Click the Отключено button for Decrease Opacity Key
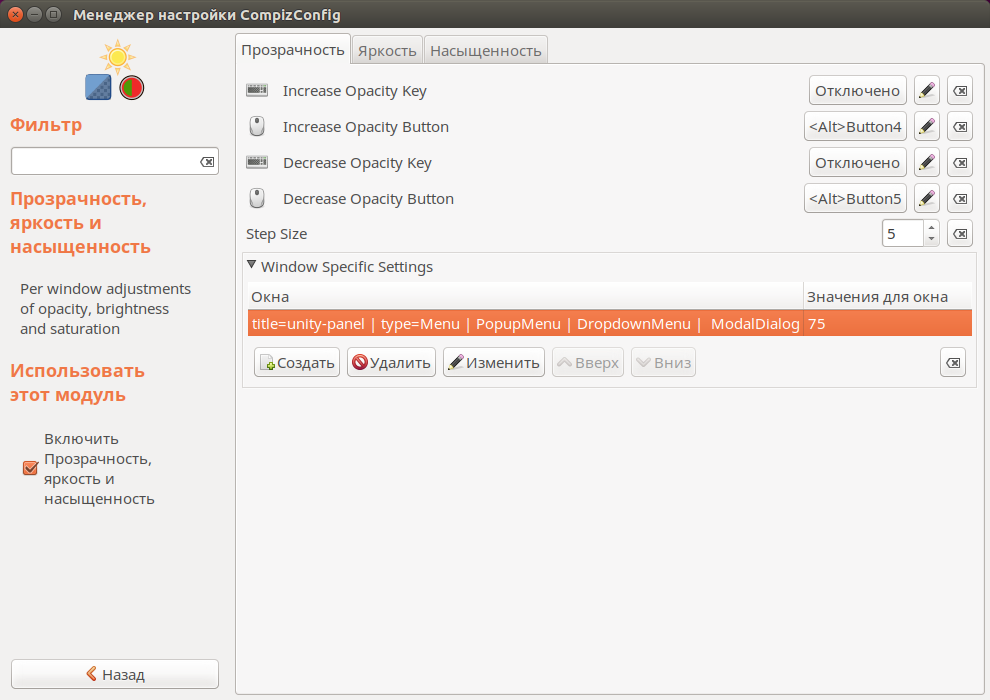This screenshot has width=990, height=700. [x=857, y=162]
